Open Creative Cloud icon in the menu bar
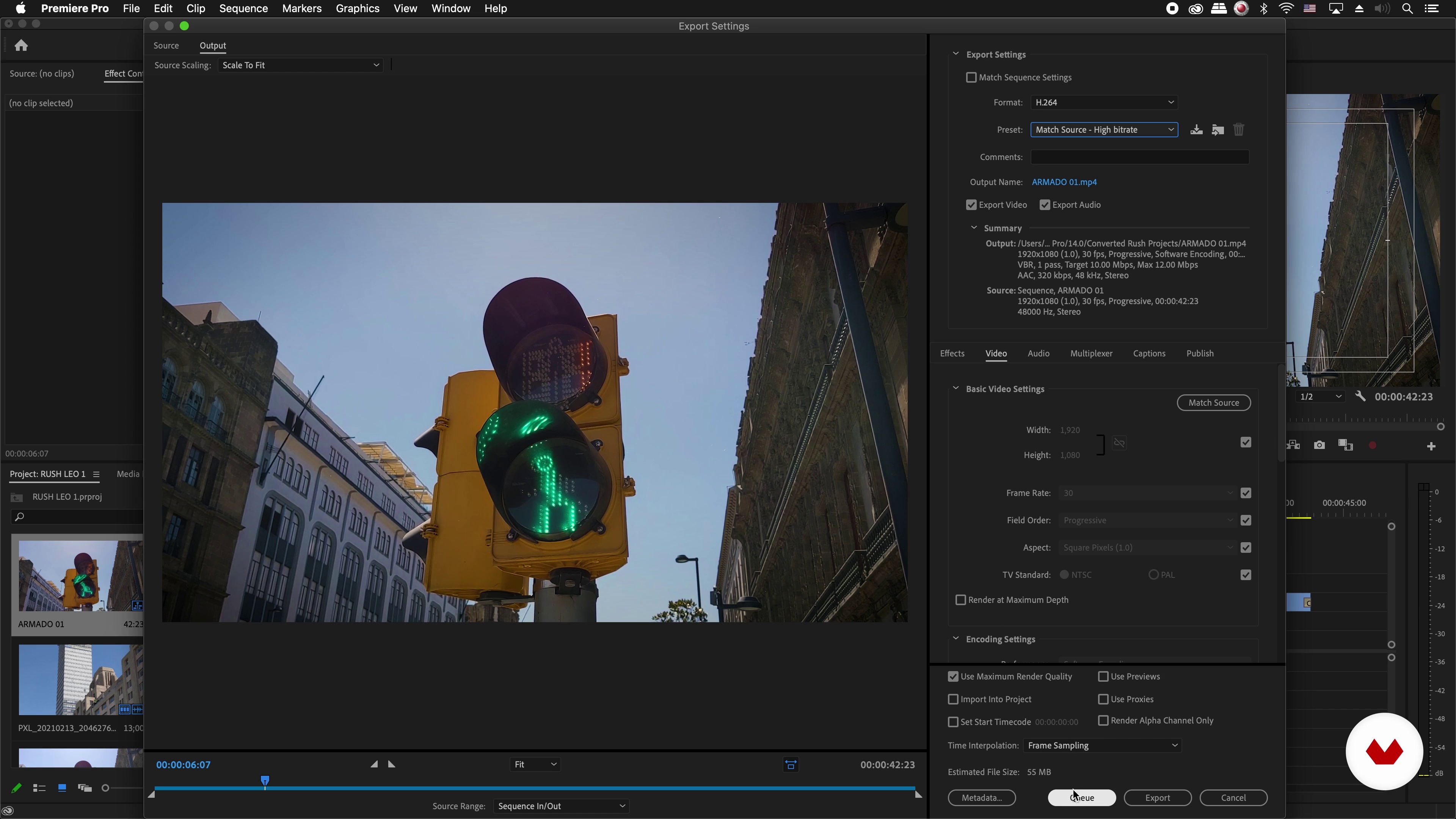The height and width of the screenshot is (819, 1456). (x=1196, y=8)
